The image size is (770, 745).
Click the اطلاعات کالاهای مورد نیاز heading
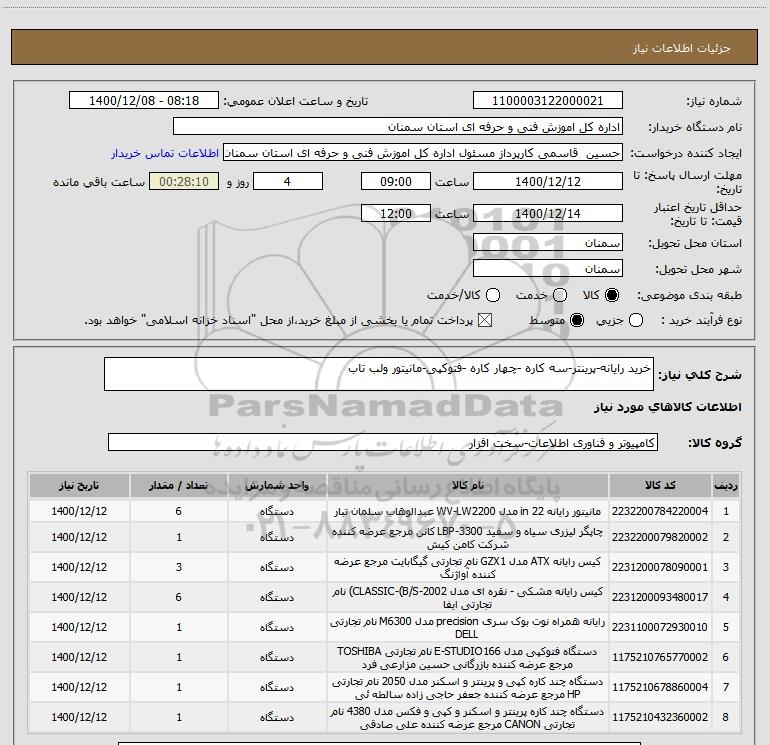coord(668,407)
